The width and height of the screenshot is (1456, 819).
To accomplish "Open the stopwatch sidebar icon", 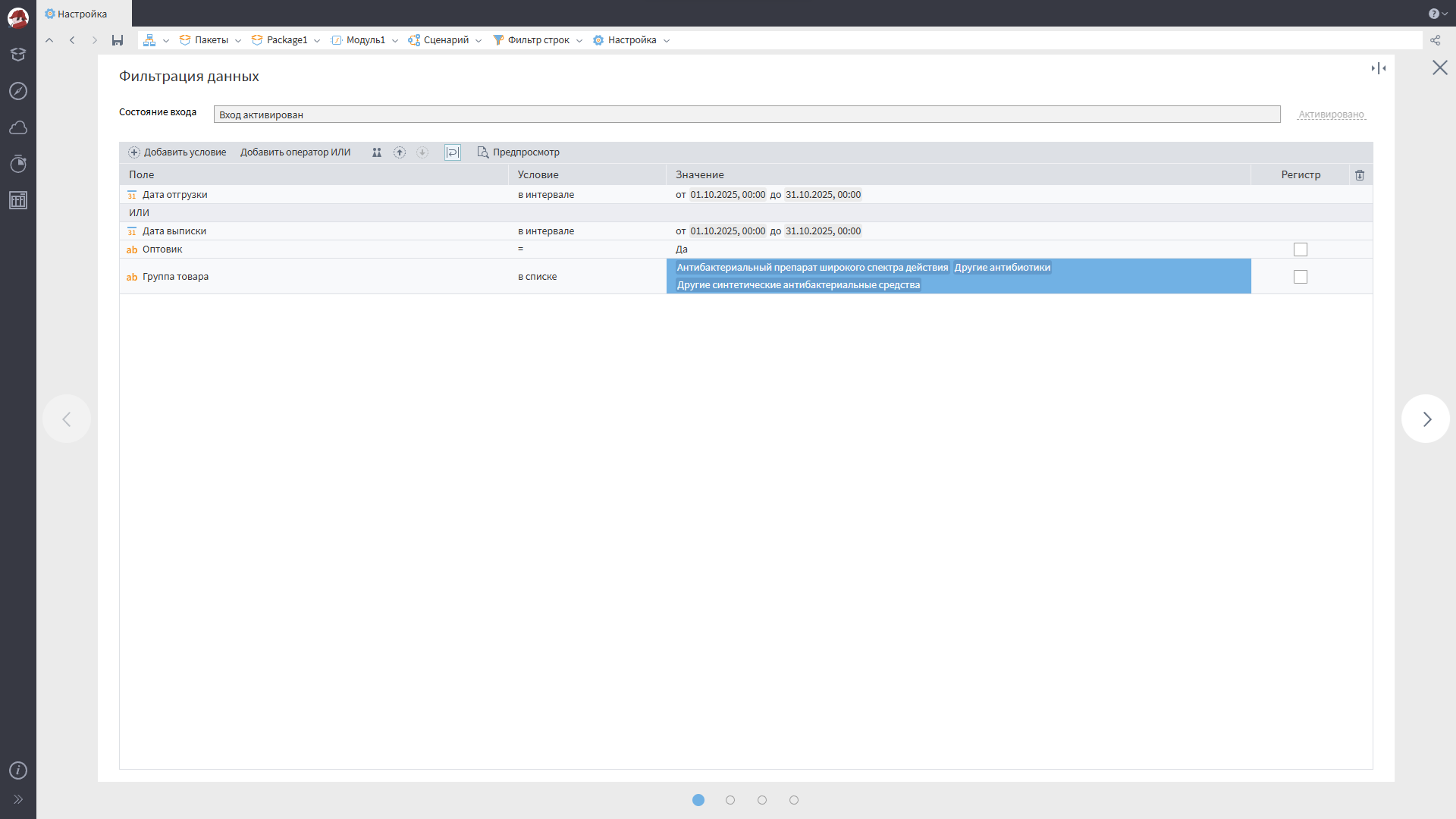I will (18, 164).
